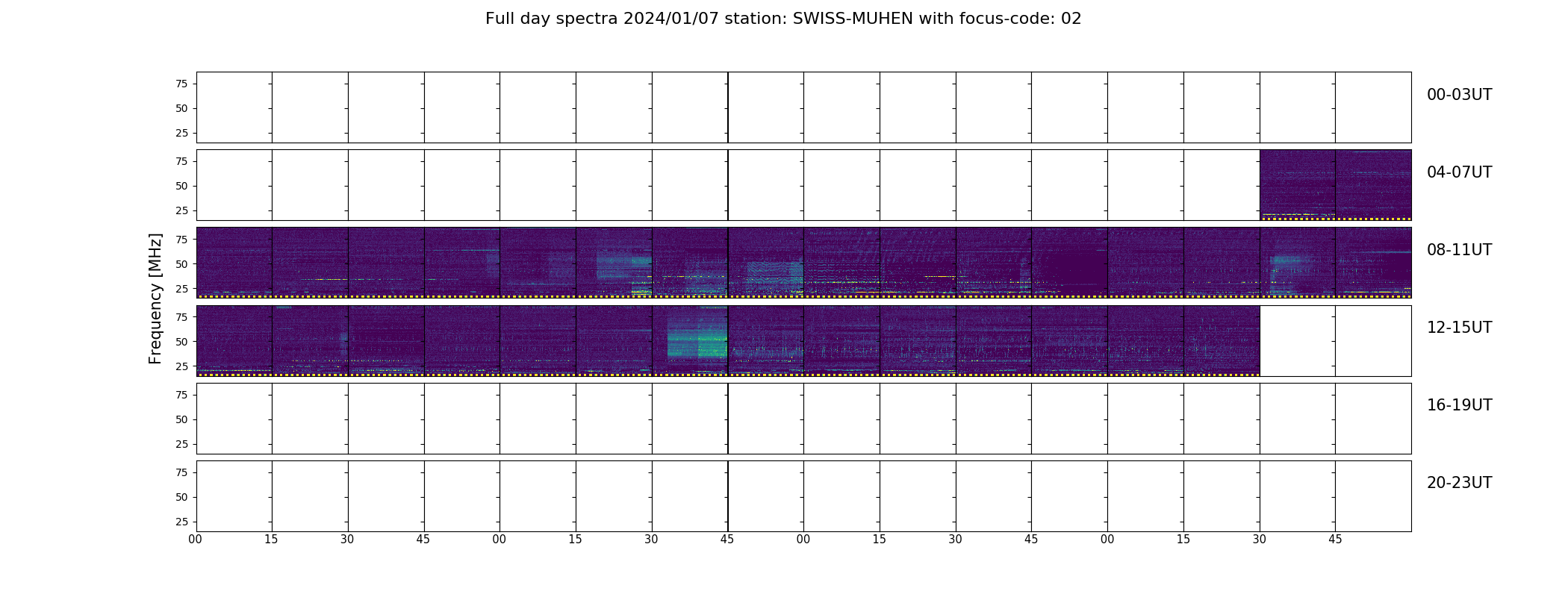Select the "12-15UT" row label
This screenshot has height=597, width=1568.
[x=1459, y=328]
